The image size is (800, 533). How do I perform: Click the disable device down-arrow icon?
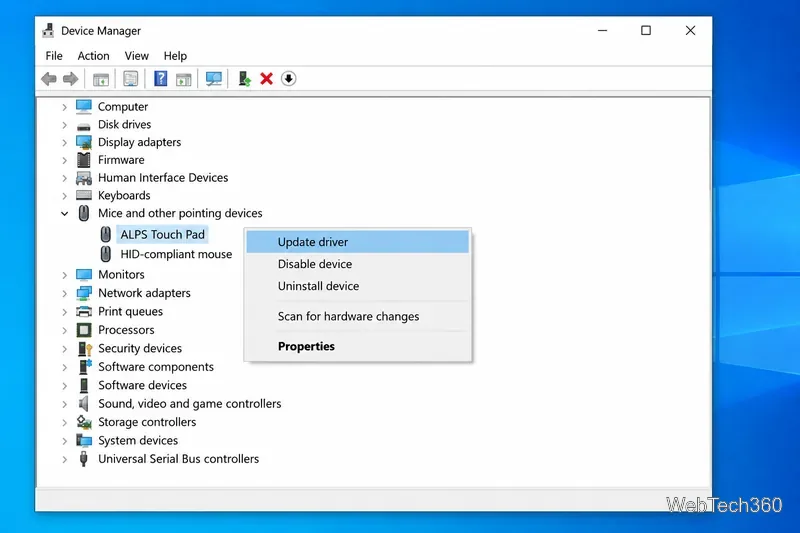point(288,79)
